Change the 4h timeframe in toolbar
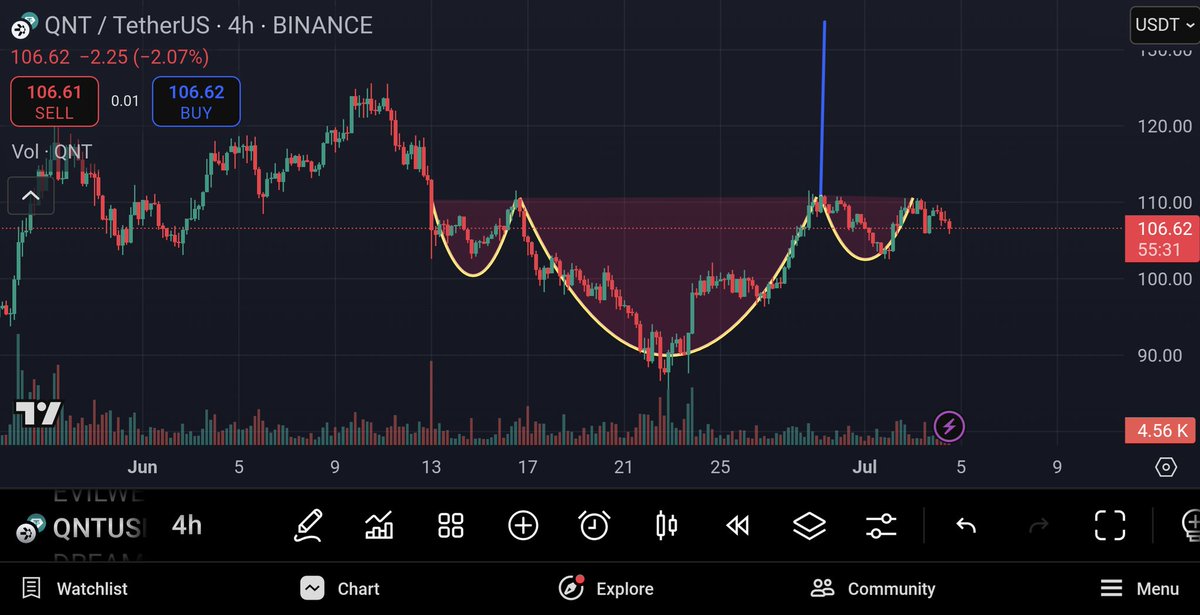Image resolution: width=1200 pixels, height=615 pixels. (x=187, y=525)
